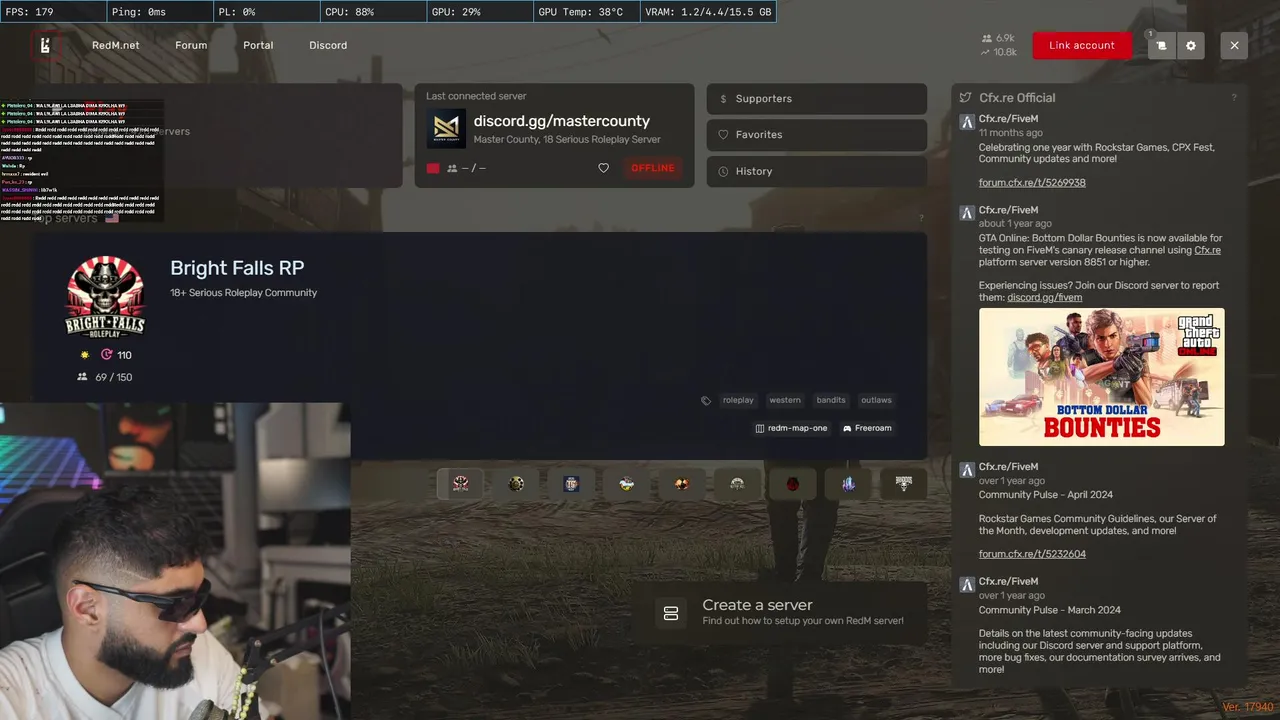
Task: Select the blue square badge server icon
Action: click(571, 484)
